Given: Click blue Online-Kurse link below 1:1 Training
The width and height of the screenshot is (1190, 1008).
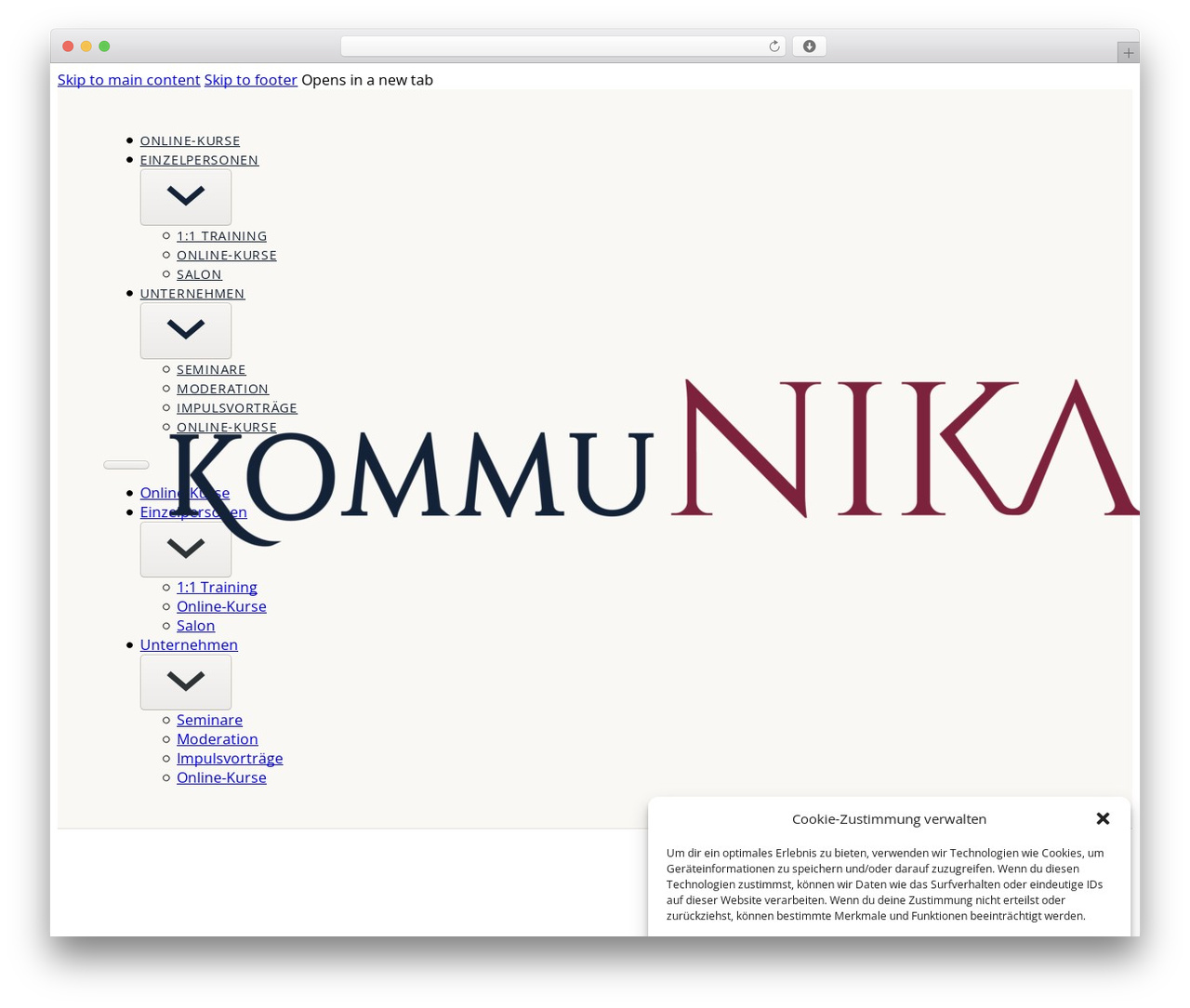Looking at the screenshot, I should 221,606.
